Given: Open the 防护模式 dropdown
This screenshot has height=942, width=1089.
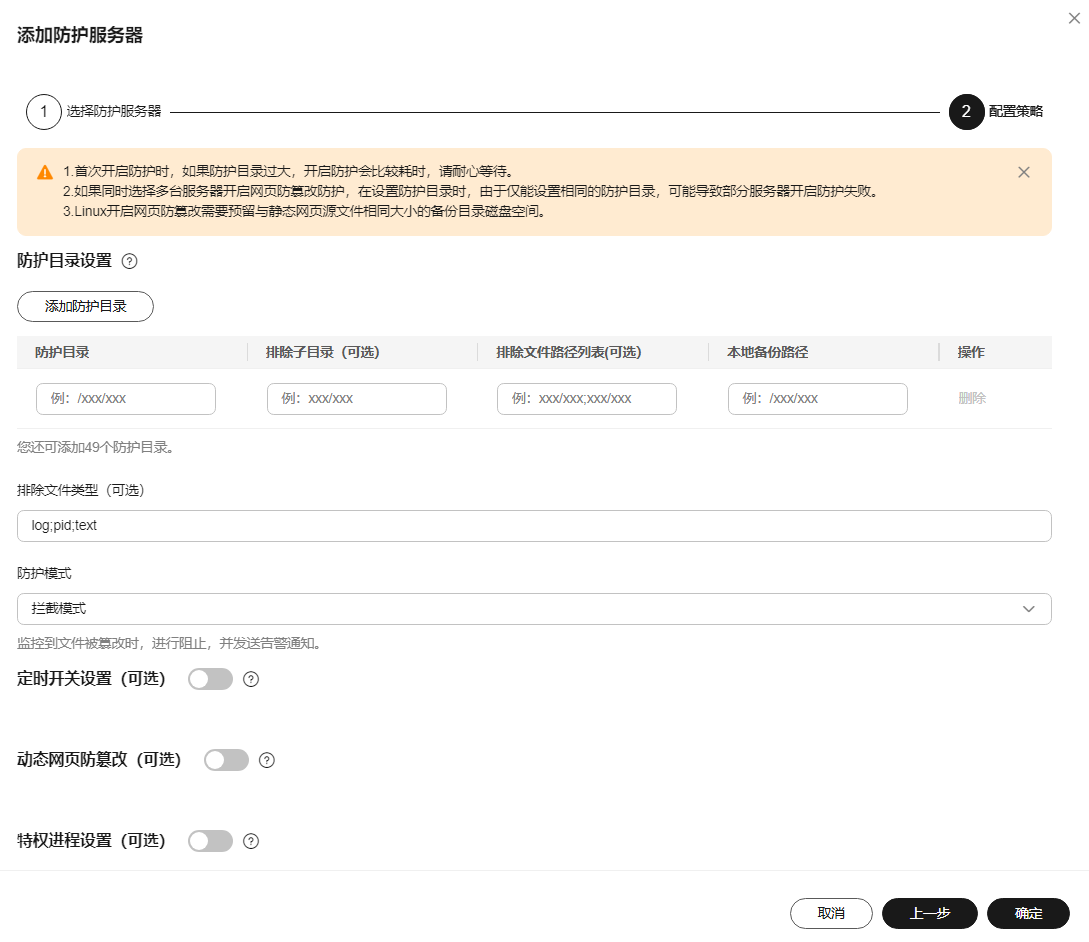Looking at the screenshot, I should point(534,609).
